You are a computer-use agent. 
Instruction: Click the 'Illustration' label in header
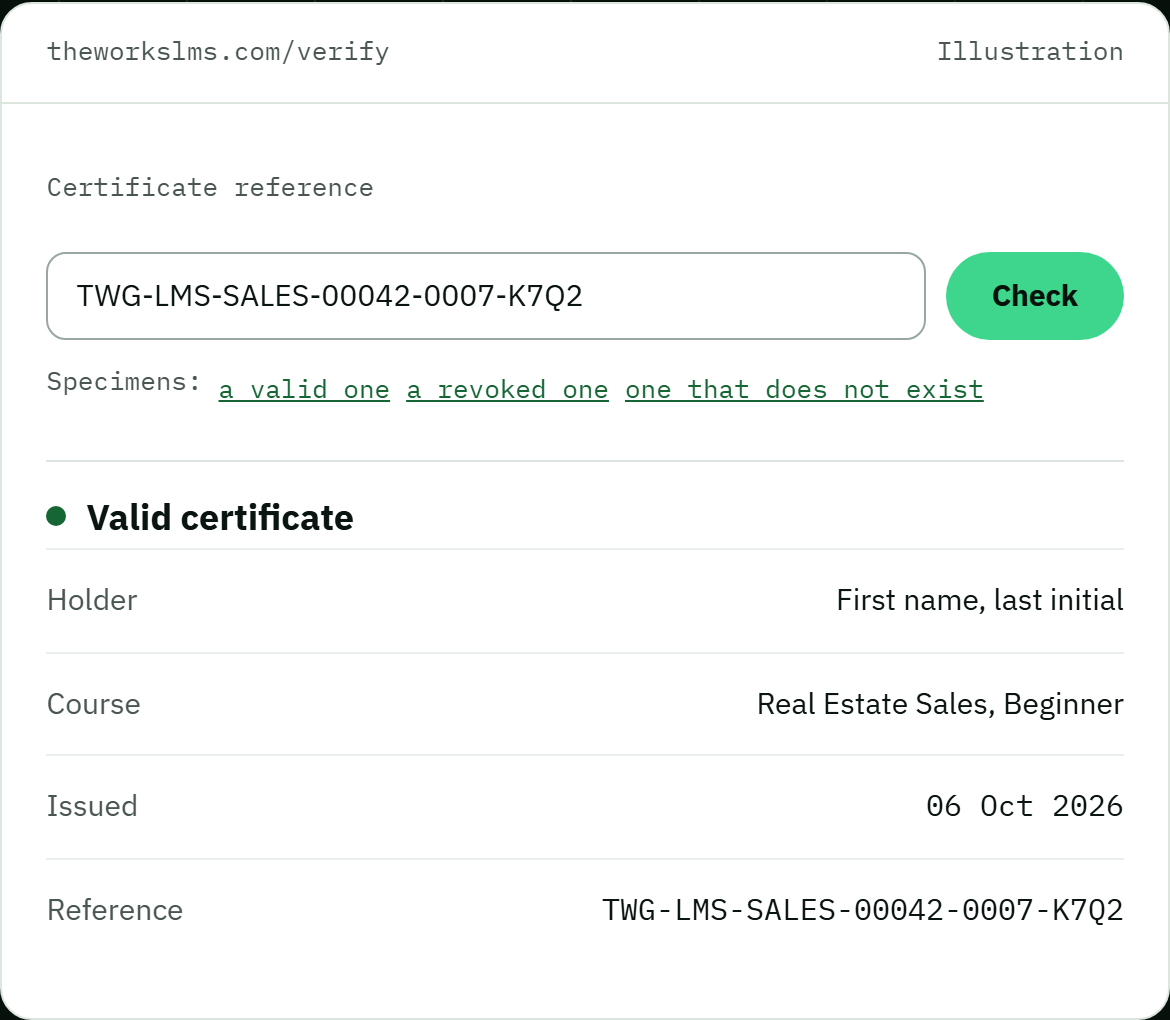click(1030, 51)
